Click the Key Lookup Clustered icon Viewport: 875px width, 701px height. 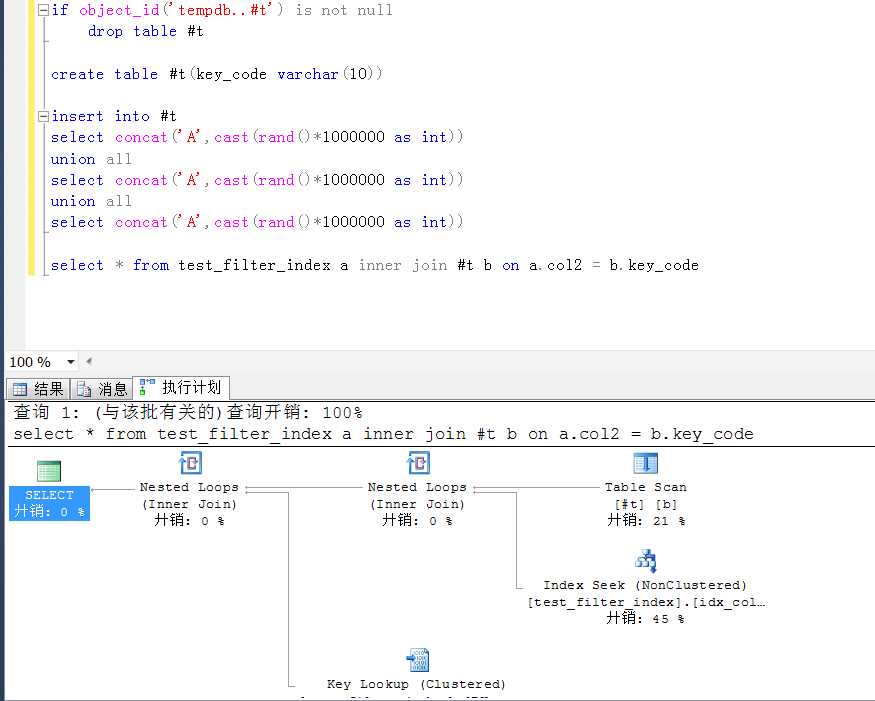418,660
